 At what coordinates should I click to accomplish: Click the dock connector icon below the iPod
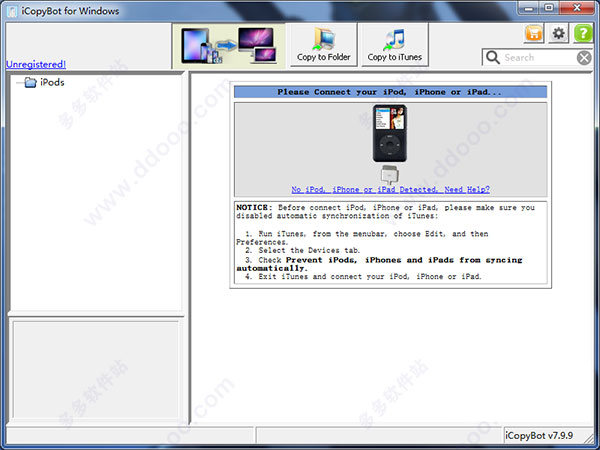point(390,174)
